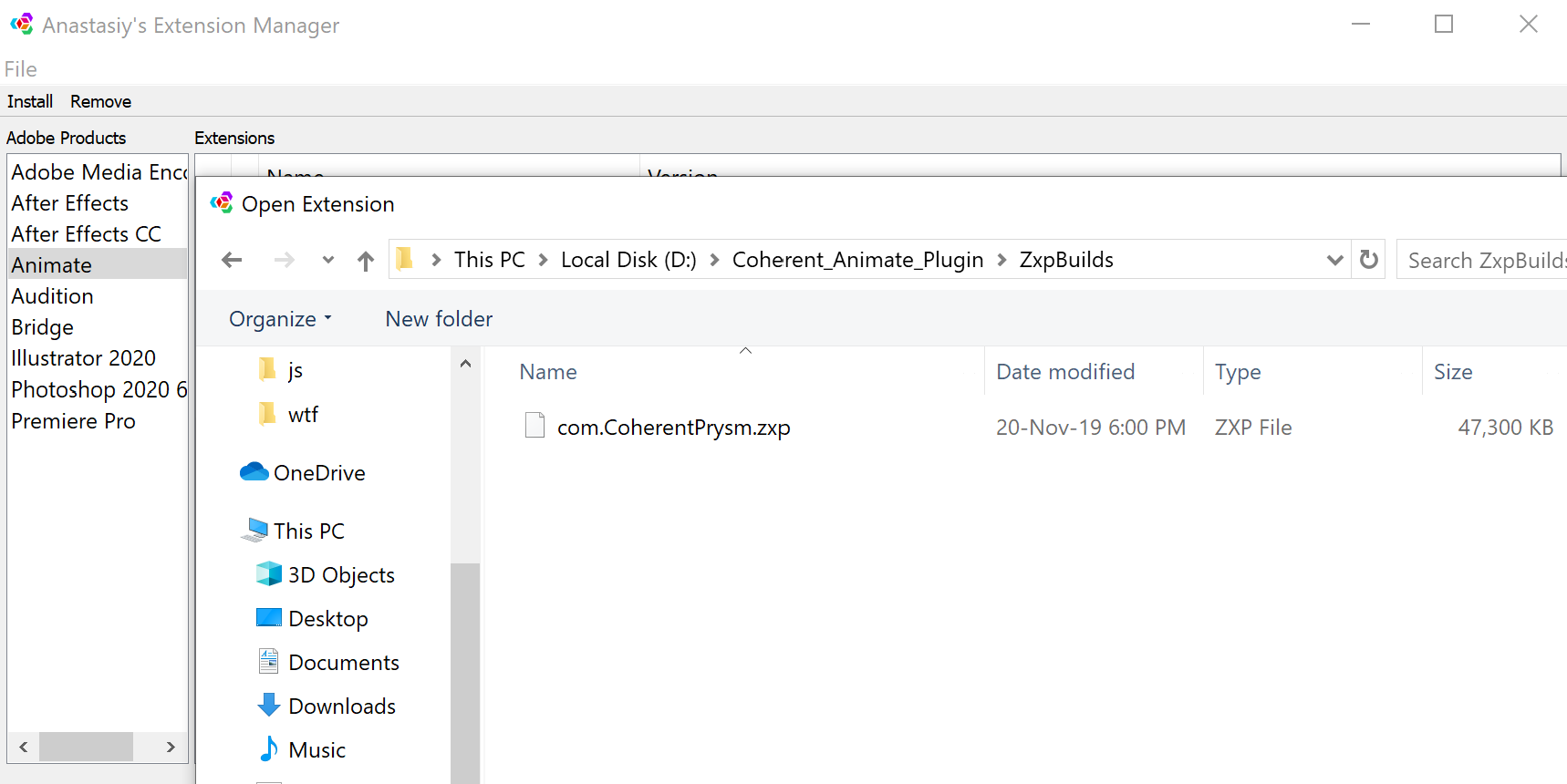Click the com.CoherentPrysm.zxp file icon
Screen dimensions: 1567x784
tap(535, 426)
